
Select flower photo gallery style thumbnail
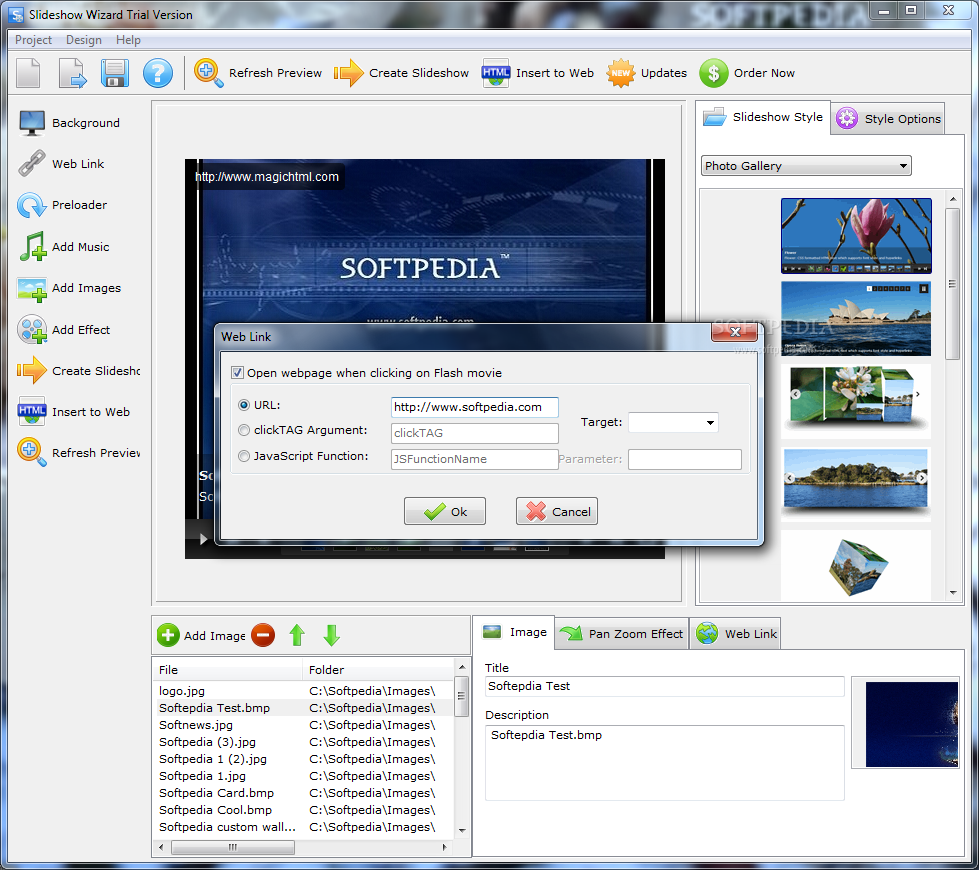(856, 236)
